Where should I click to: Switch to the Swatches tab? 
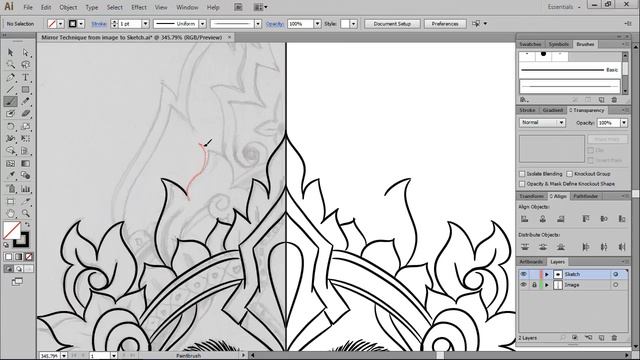pyautogui.click(x=530, y=44)
